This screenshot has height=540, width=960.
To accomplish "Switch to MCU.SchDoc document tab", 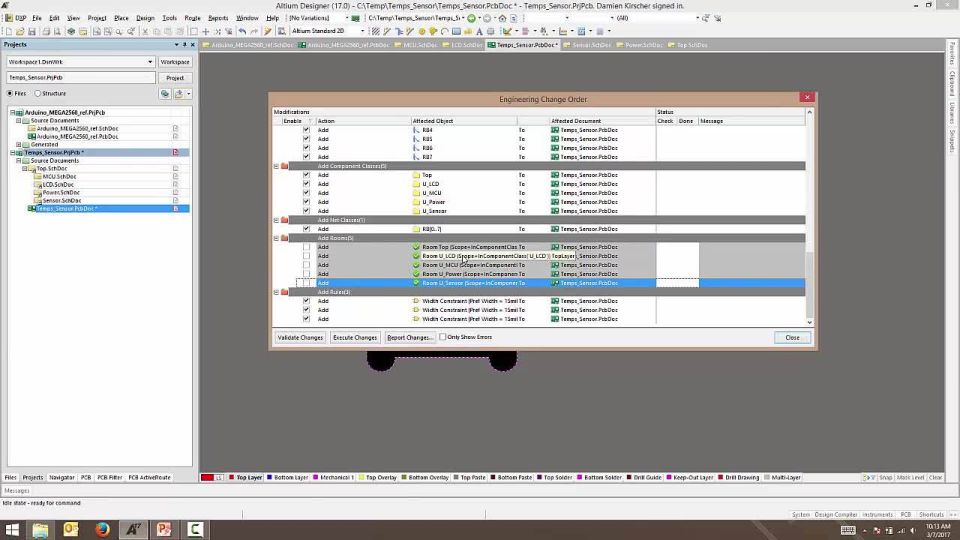I will (416, 45).
